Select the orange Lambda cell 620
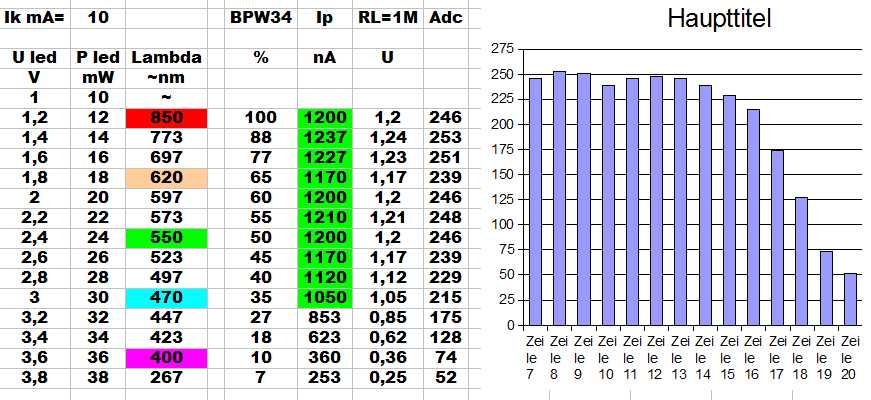Viewport: 871px width, 400px height. pyautogui.click(x=166, y=177)
